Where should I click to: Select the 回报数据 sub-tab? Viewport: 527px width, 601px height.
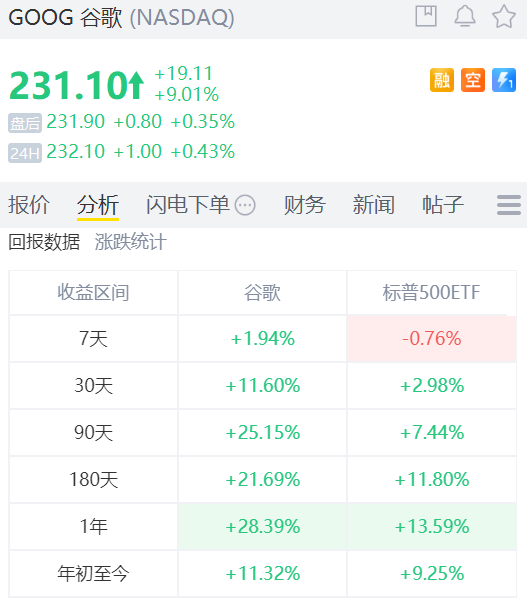pyautogui.click(x=44, y=242)
